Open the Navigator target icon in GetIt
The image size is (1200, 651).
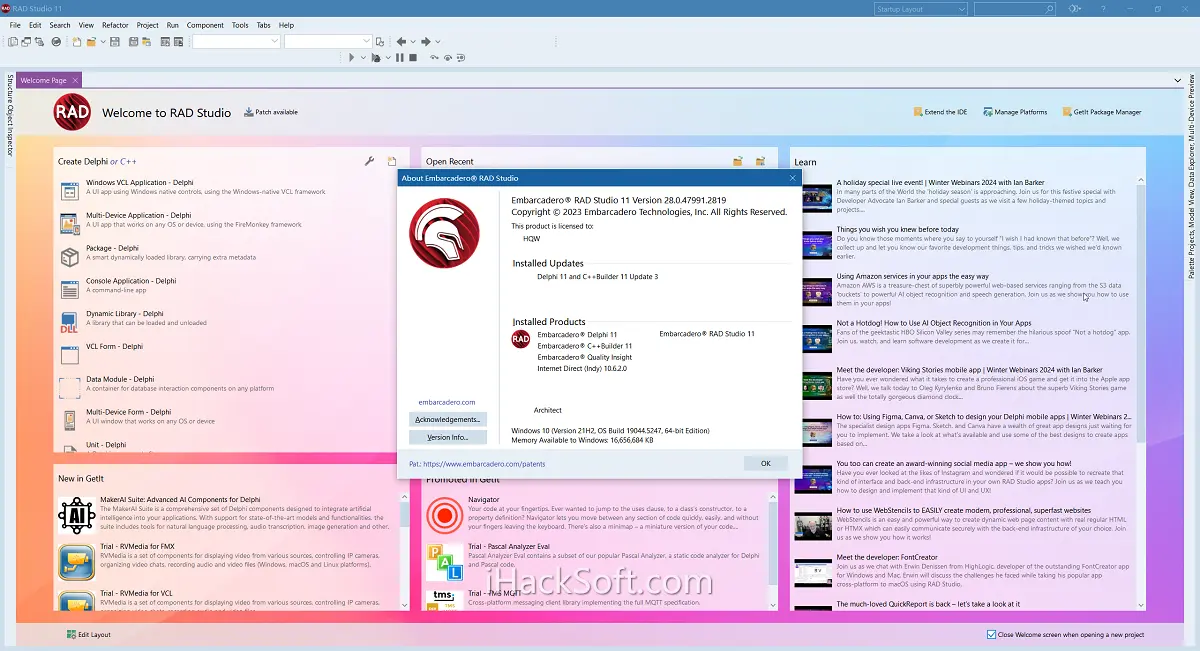(x=444, y=515)
